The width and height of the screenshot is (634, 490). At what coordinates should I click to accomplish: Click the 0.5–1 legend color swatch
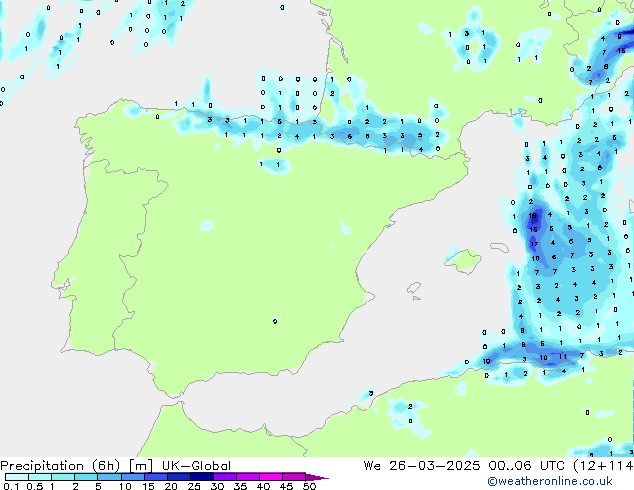pyautogui.click(x=40, y=477)
